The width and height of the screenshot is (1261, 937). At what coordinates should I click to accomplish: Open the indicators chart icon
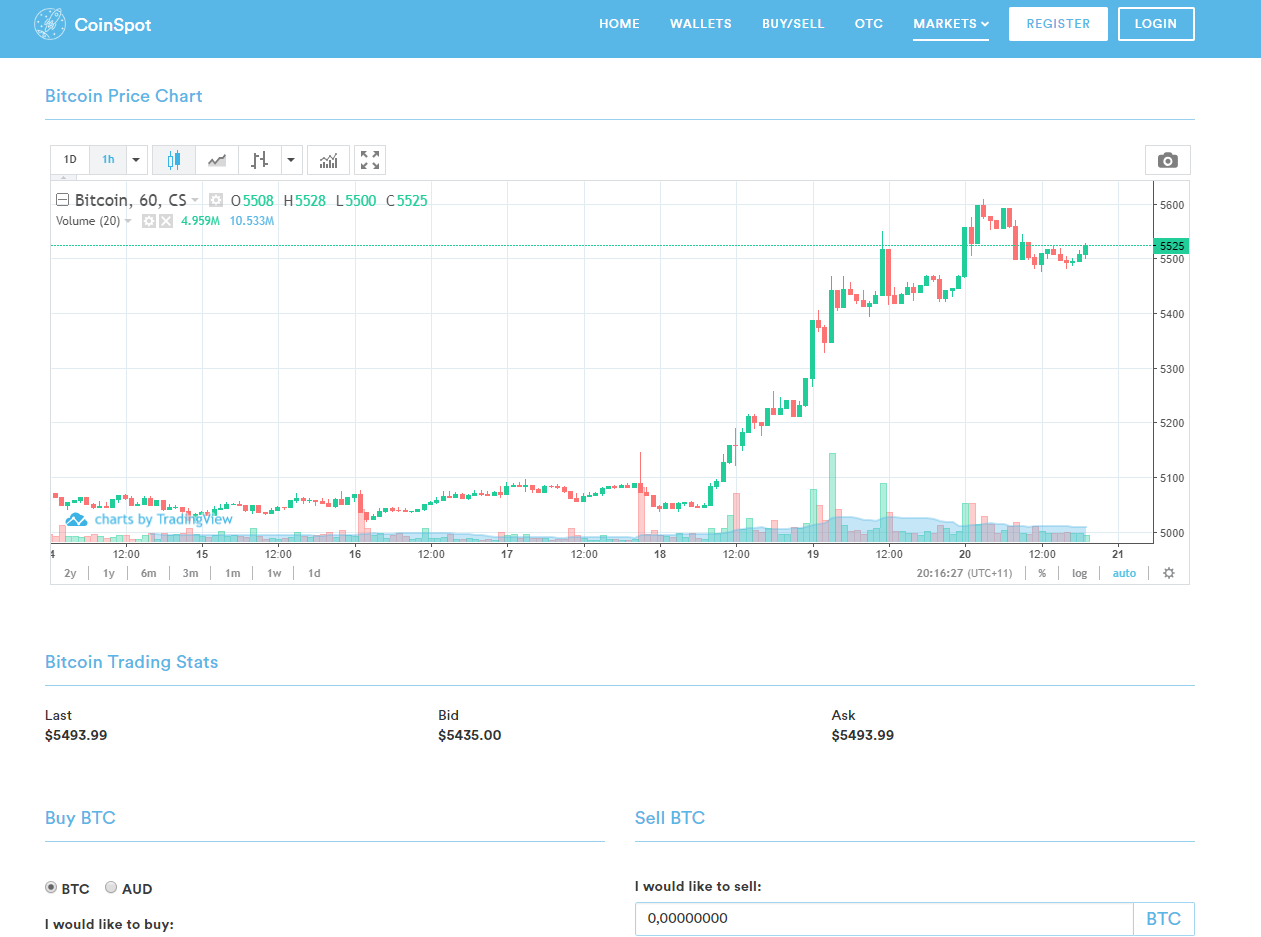pyautogui.click(x=328, y=160)
